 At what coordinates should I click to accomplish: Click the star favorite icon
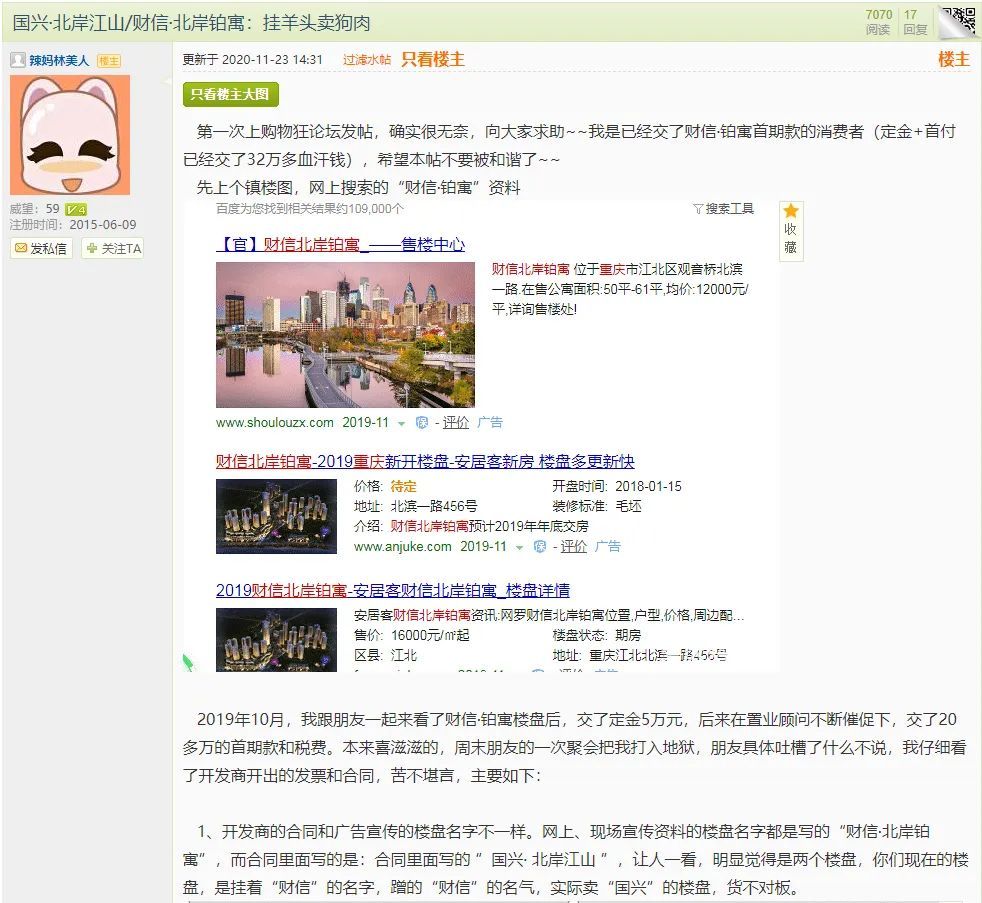pyautogui.click(x=791, y=210)
